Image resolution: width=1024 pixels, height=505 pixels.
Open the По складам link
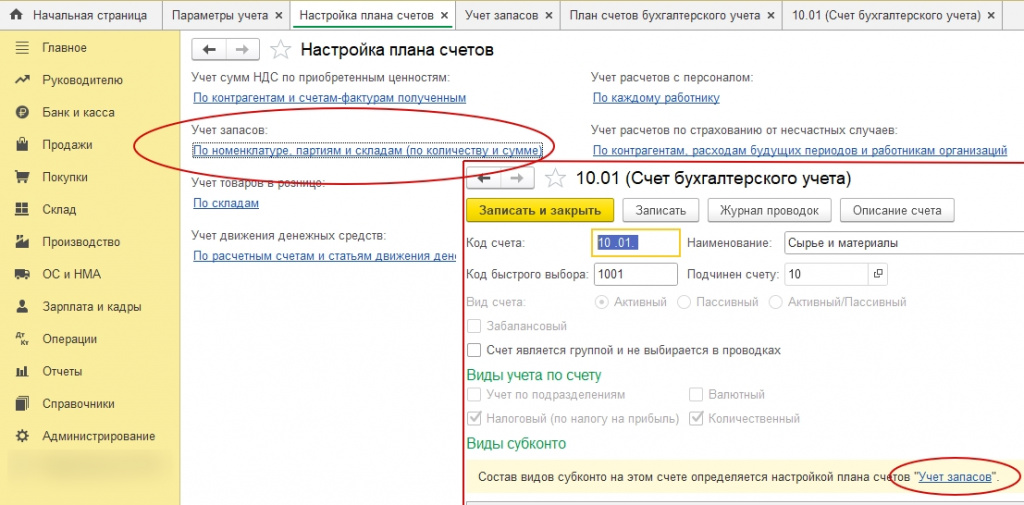coord(226,203)
